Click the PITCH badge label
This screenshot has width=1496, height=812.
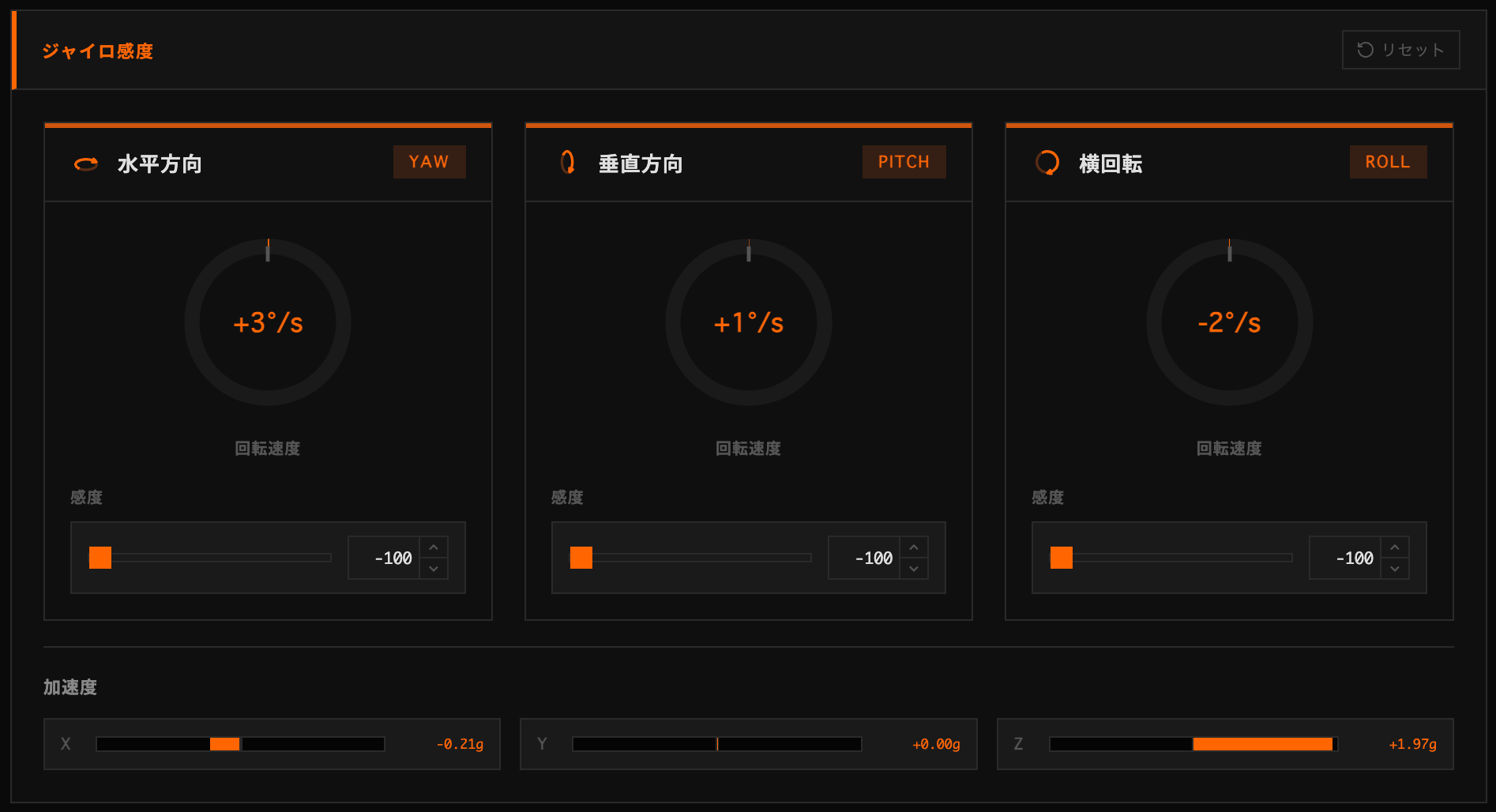click(904, 162)
